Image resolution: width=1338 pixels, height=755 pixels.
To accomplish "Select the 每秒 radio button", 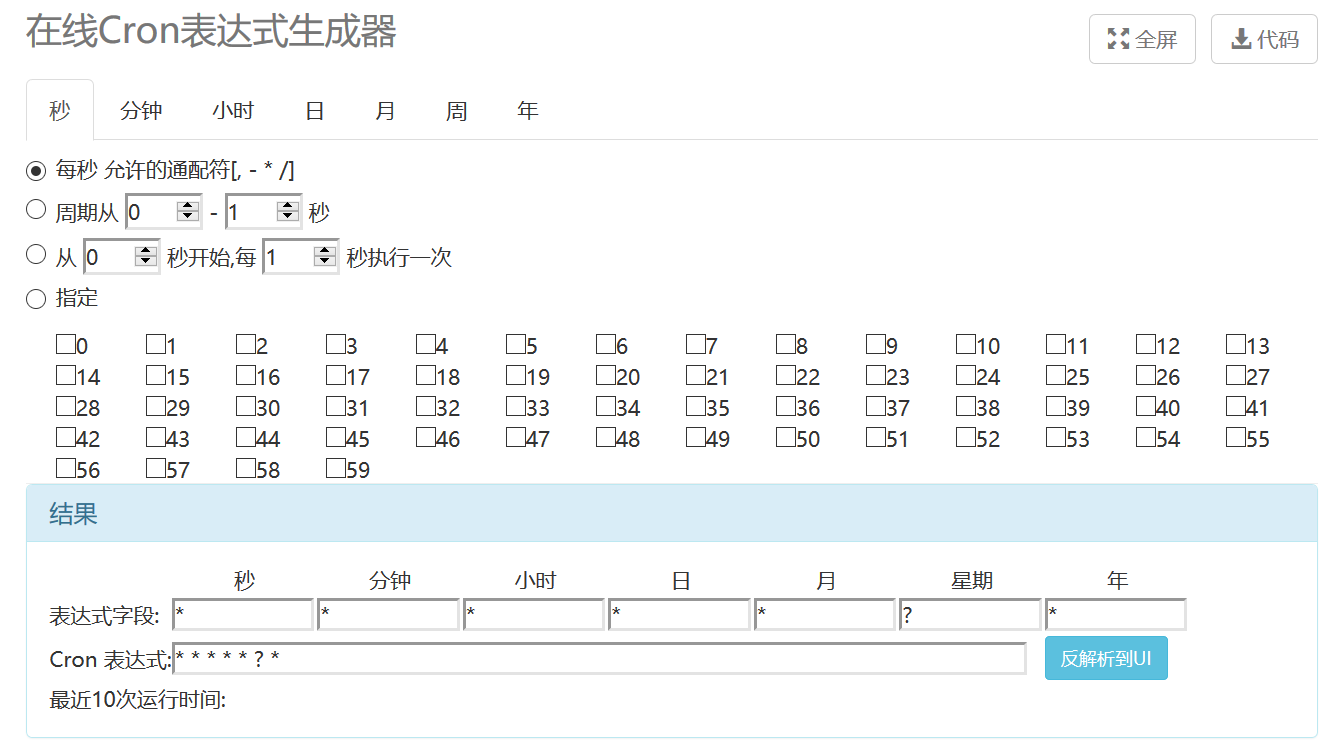I will pyautogui.click(x=36, y=171).
